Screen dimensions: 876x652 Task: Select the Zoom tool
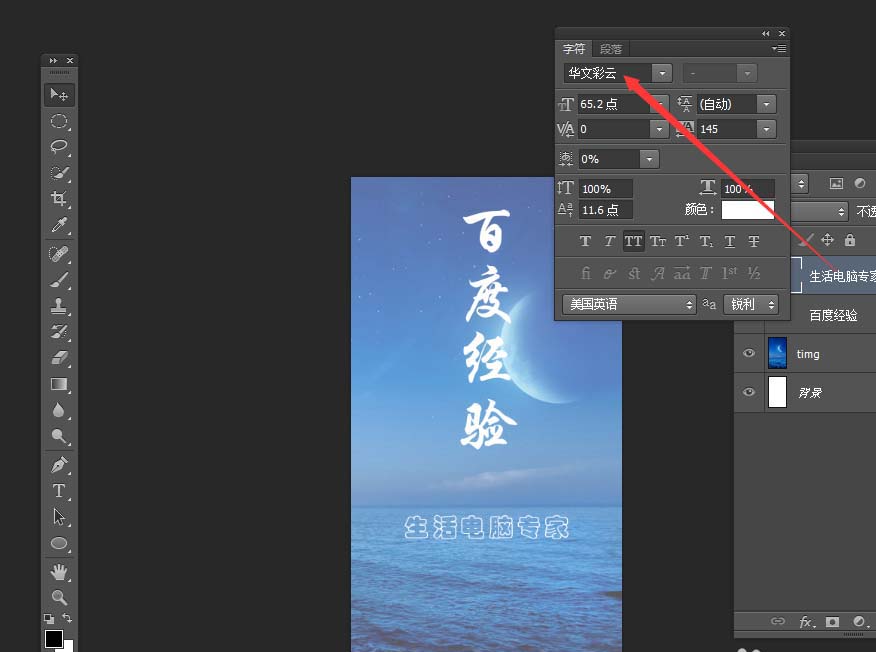pyautogui.click(x=59, y=597)
